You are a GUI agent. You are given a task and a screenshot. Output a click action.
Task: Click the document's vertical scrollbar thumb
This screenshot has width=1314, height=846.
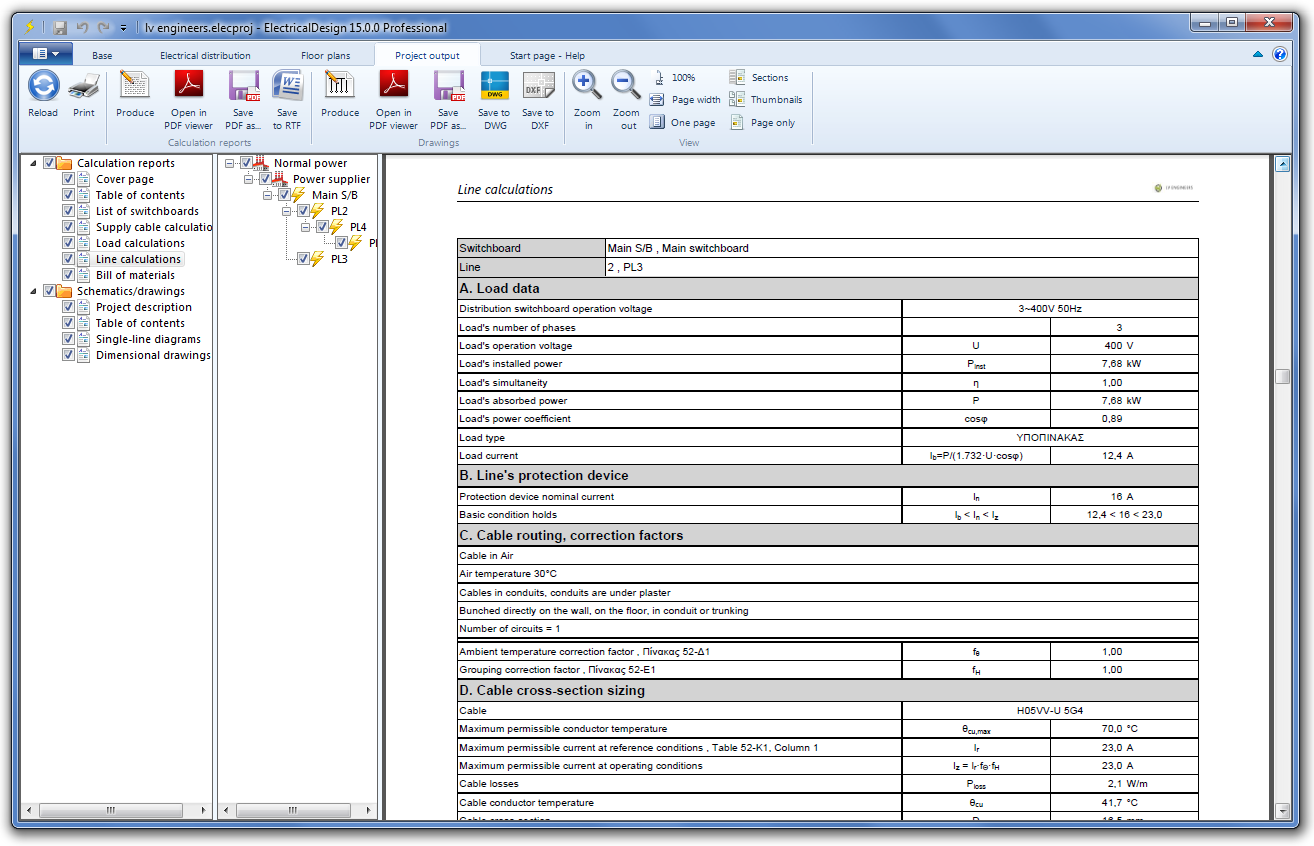tap(1282, 377)
